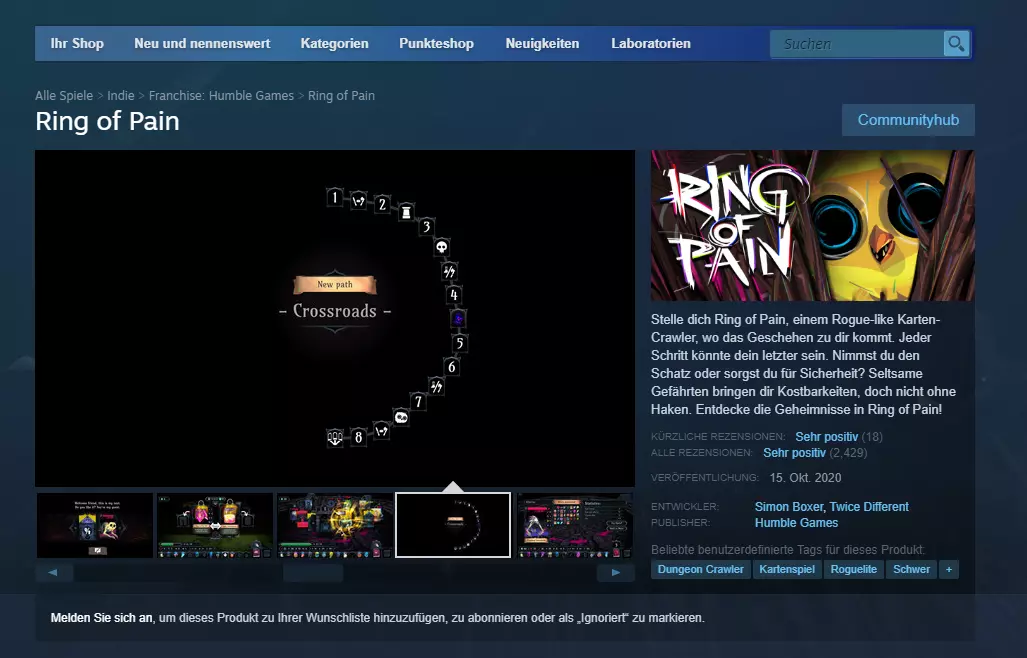Click the Ring of Pain breadcrumb
1027x658 pixels.
coord(341,96)
